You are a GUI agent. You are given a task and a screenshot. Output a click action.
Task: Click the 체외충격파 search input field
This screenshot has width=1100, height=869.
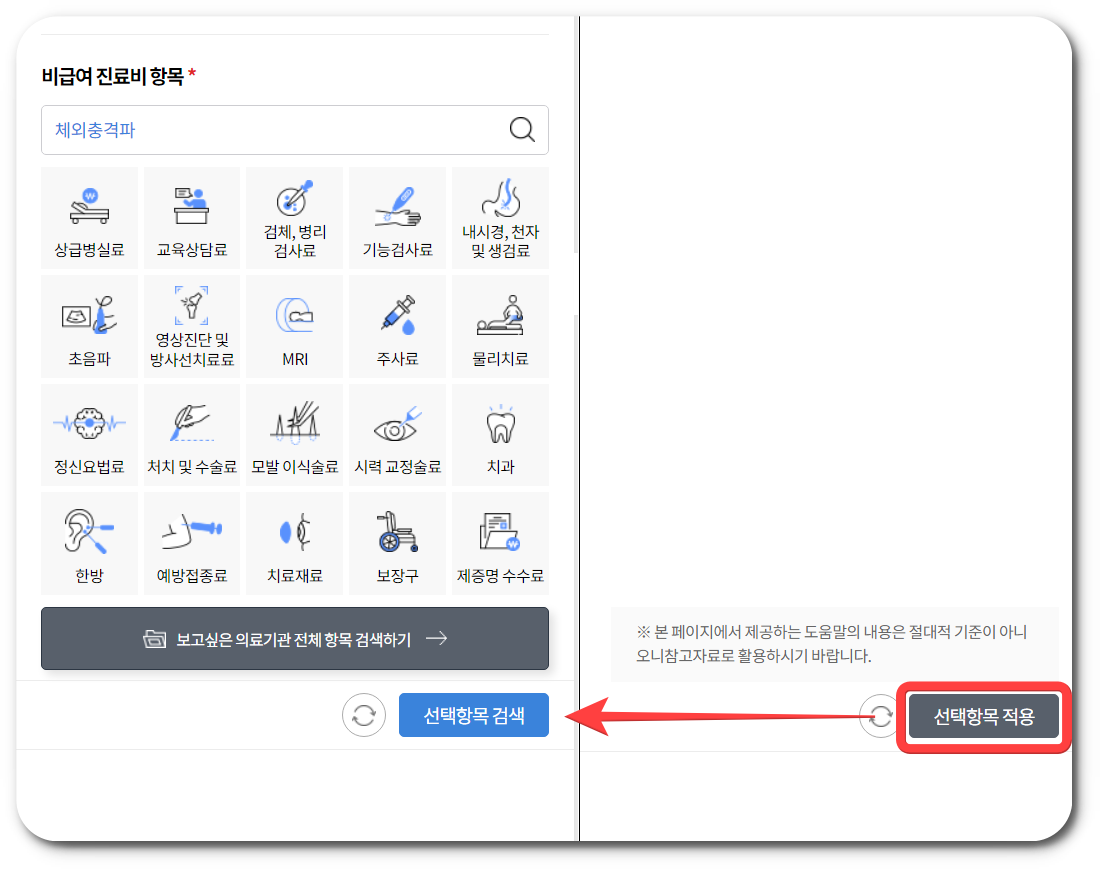[x=250, y=130]
